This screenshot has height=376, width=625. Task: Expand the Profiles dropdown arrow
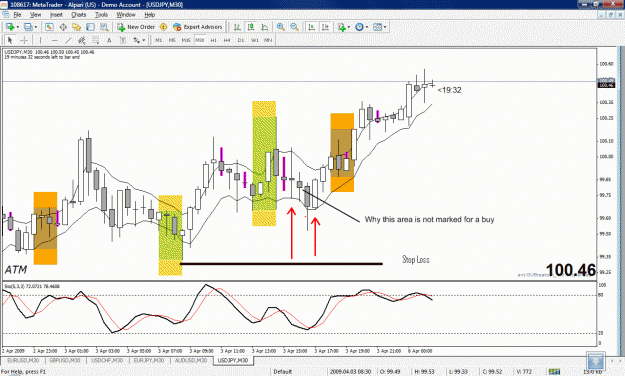(x=36, y=27)
